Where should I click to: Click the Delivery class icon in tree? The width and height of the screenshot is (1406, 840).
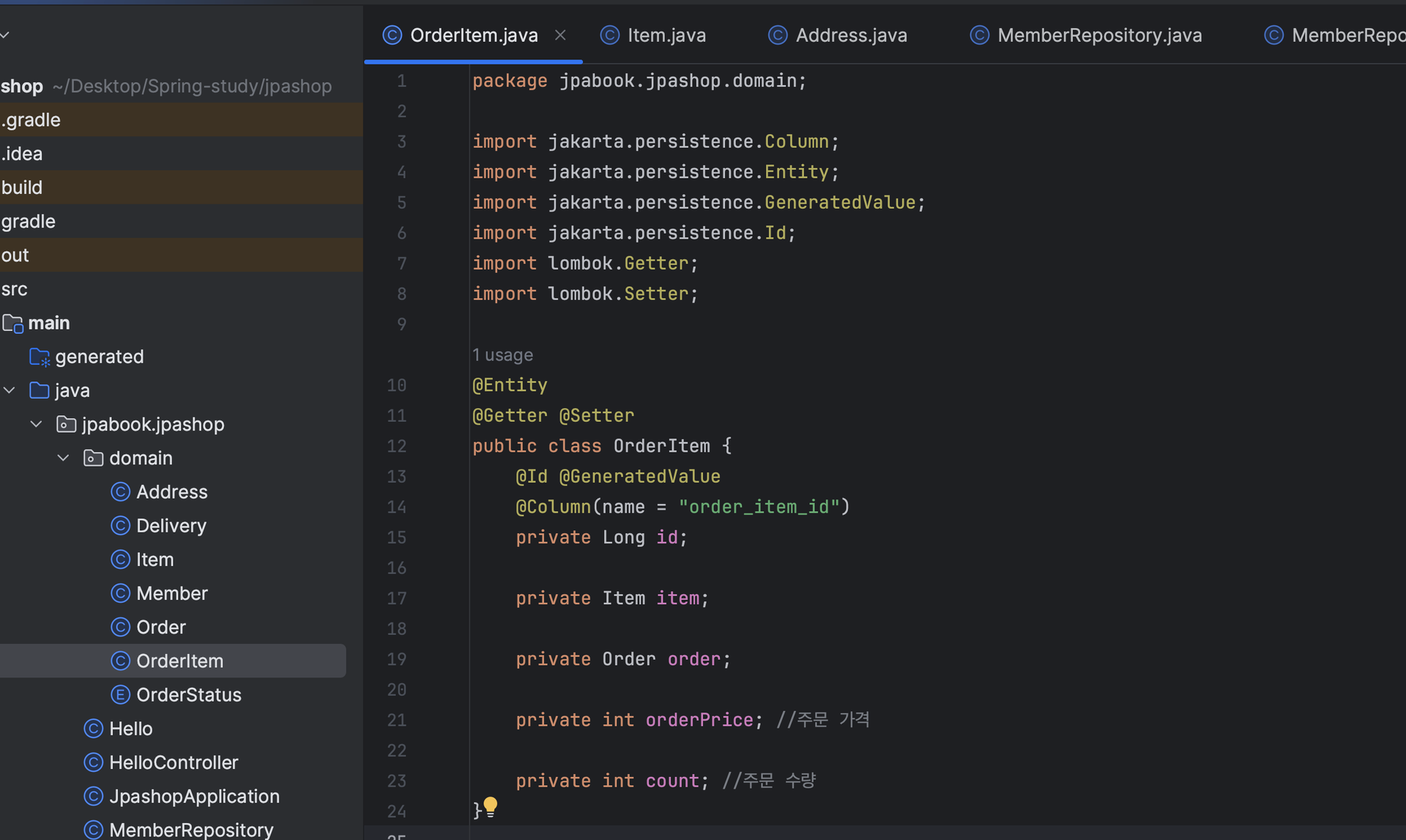coord(120,525)
